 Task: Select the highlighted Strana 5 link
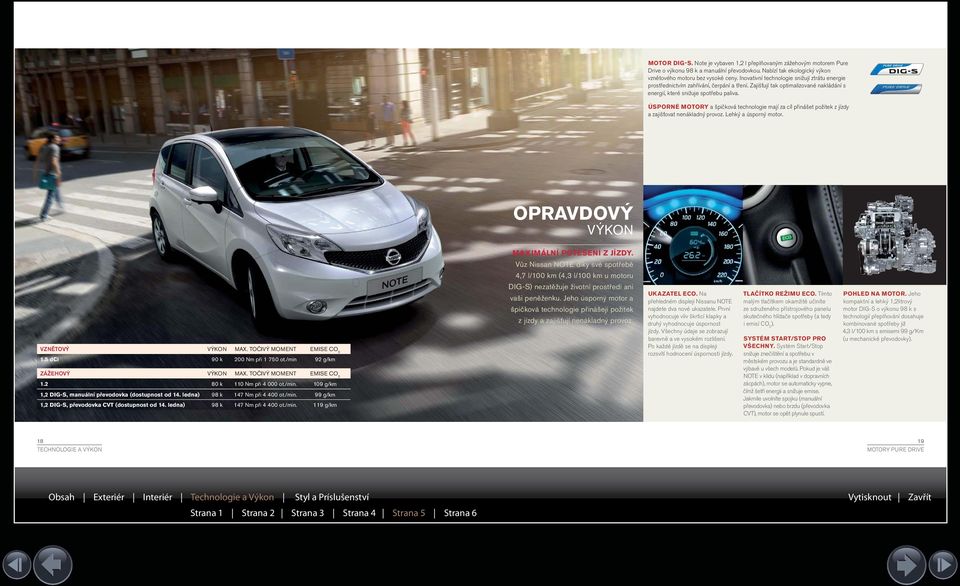(408, 513)
